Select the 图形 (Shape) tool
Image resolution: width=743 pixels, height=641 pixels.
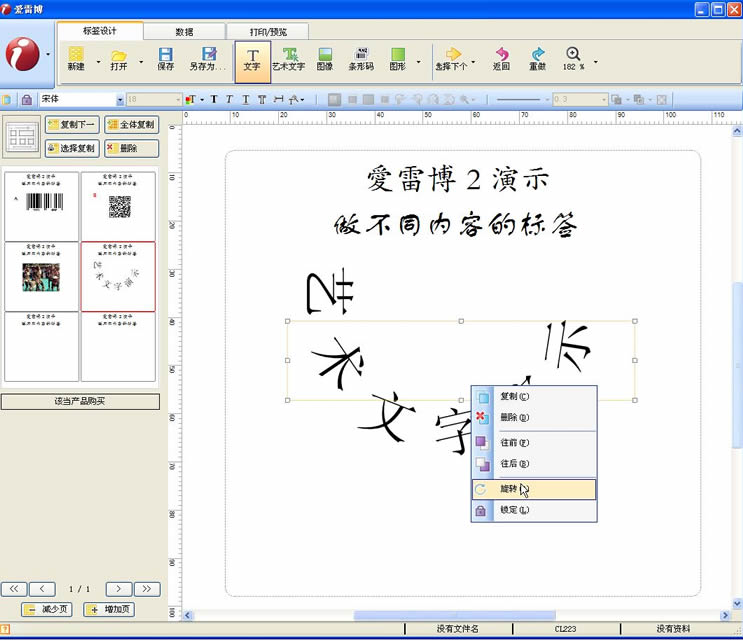tap(398, 59)
